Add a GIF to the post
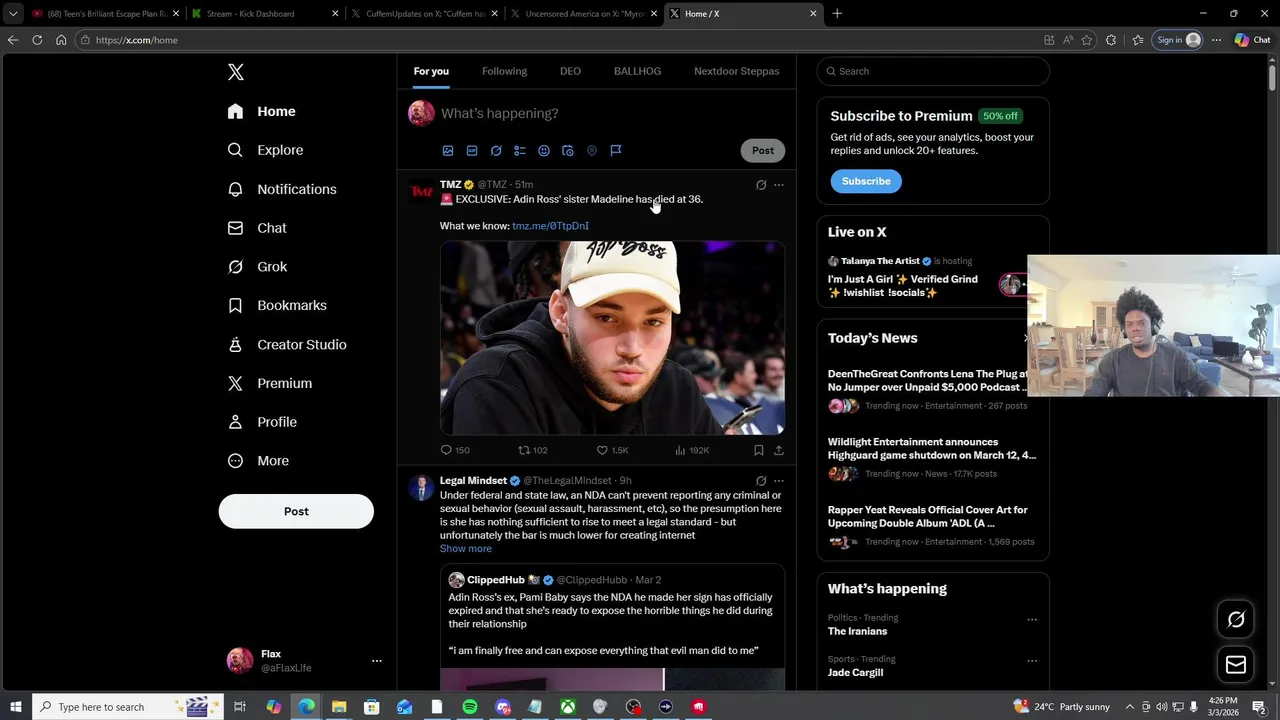This screenshot has width=1280, height=720. 472,150
